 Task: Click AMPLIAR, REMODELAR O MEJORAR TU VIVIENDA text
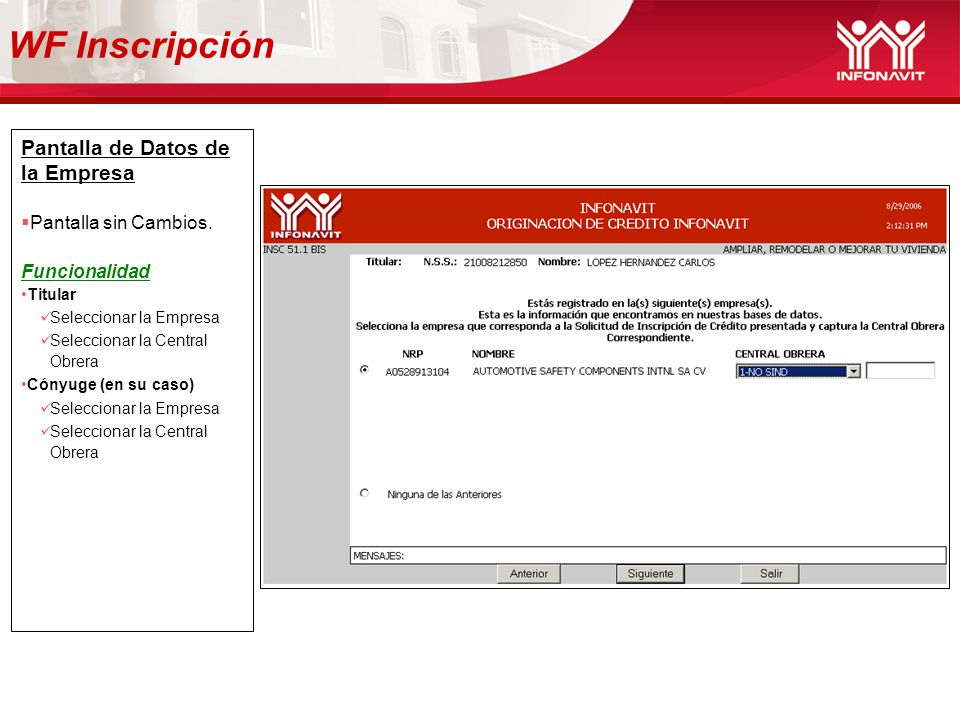coord(834,249)
